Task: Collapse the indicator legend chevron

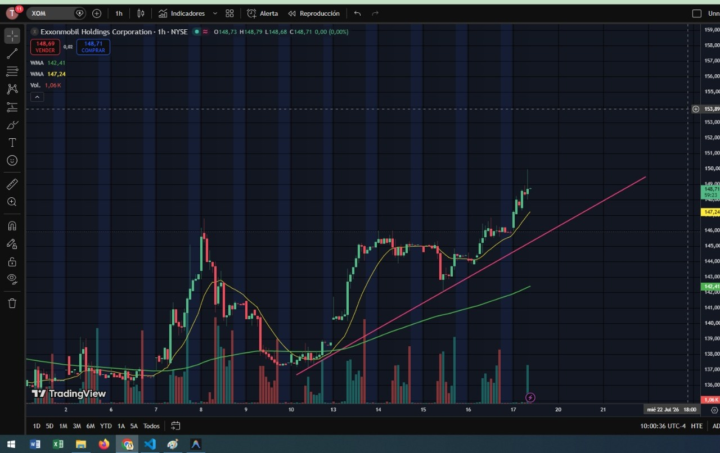Action: point(37,97)
